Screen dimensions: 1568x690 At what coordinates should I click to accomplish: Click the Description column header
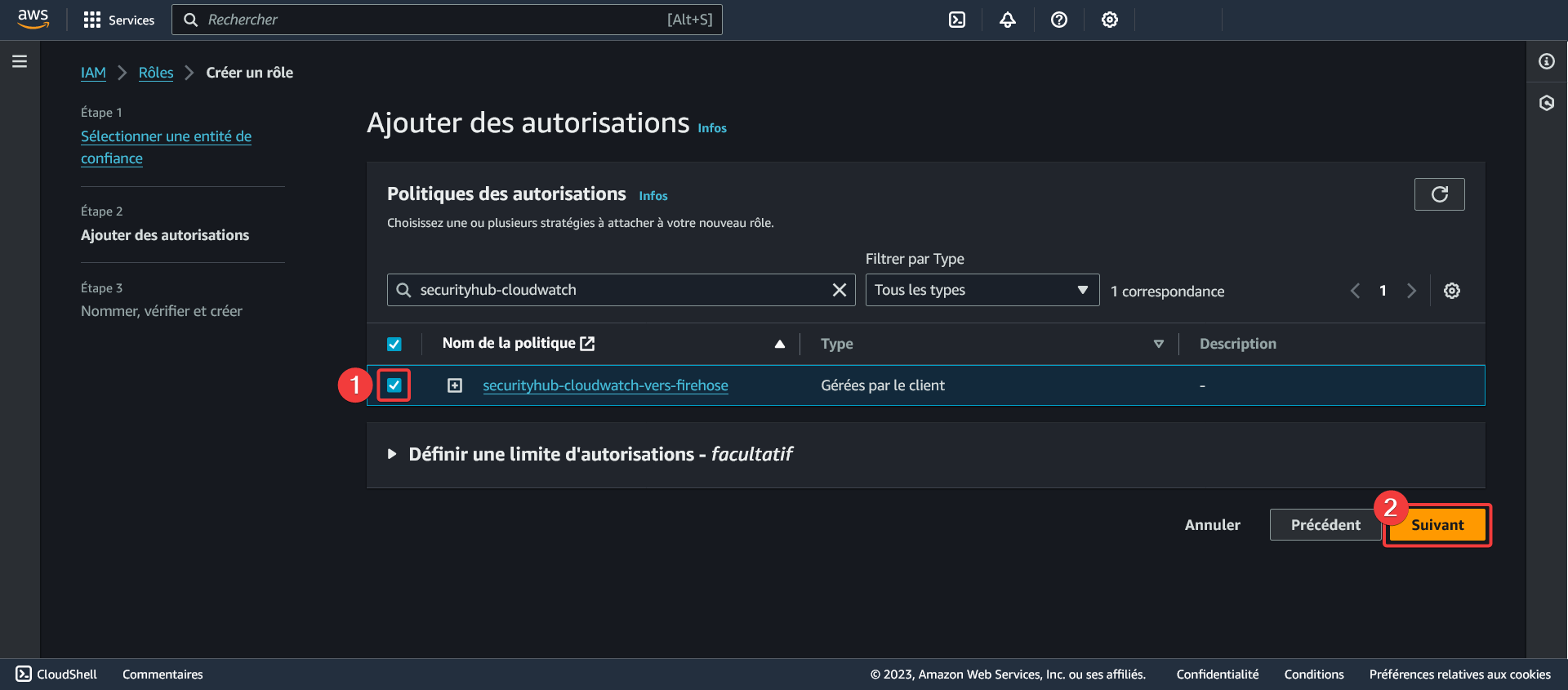point(1237,344)
